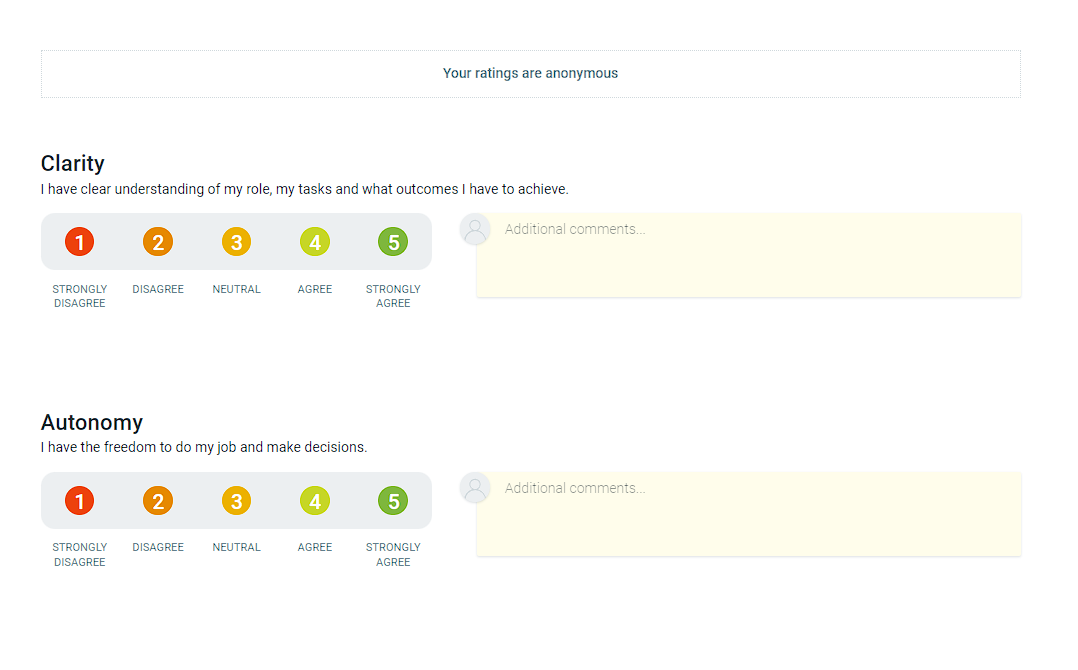The image size is (1078, 670).
Task: Rate Autonomy as 1 Strongly Disagree
Action: click(x=80, y=501)
